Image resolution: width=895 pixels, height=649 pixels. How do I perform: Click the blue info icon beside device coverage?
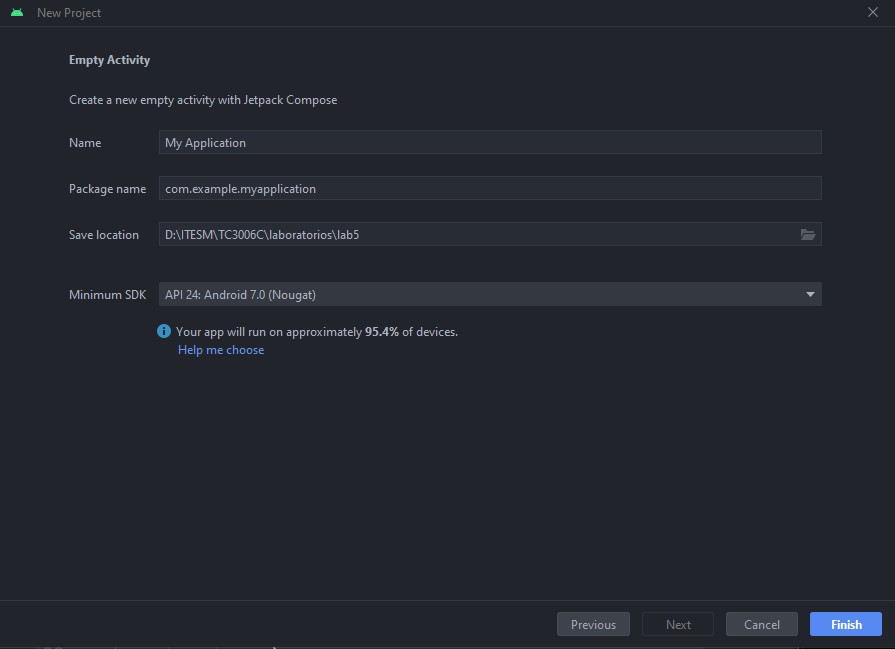pos(164,331)
